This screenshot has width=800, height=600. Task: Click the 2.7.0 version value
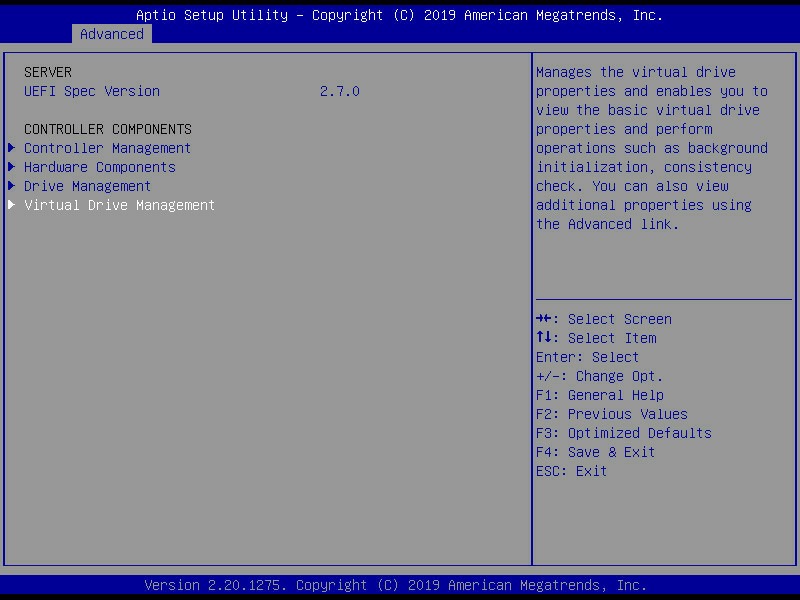(x=340, y=91)
